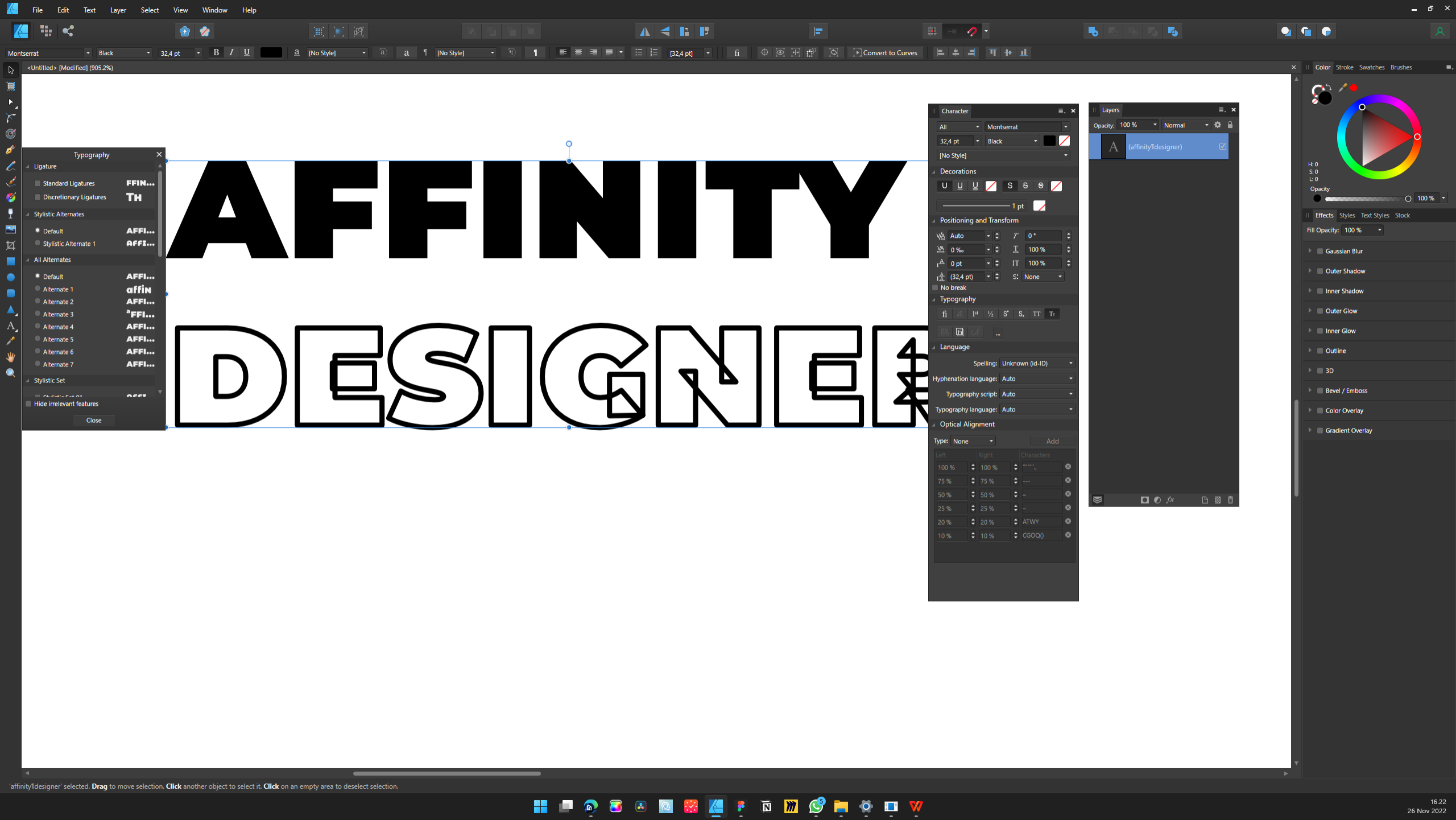Select the Color Picker eyedropper tool
This screenshot has height=820, width=1456.
tap(10, 341)
